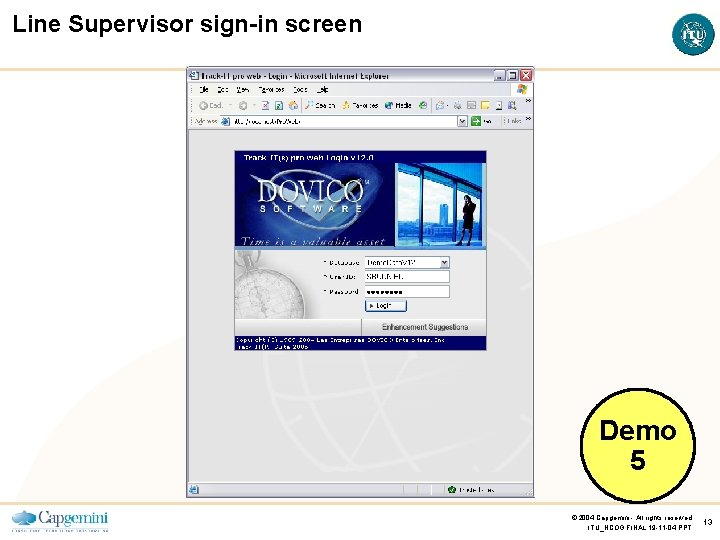Open the Enhancement Suggestions link
Image resolution: width=720 pixels, height=540 pixels.
coord(425,327)
